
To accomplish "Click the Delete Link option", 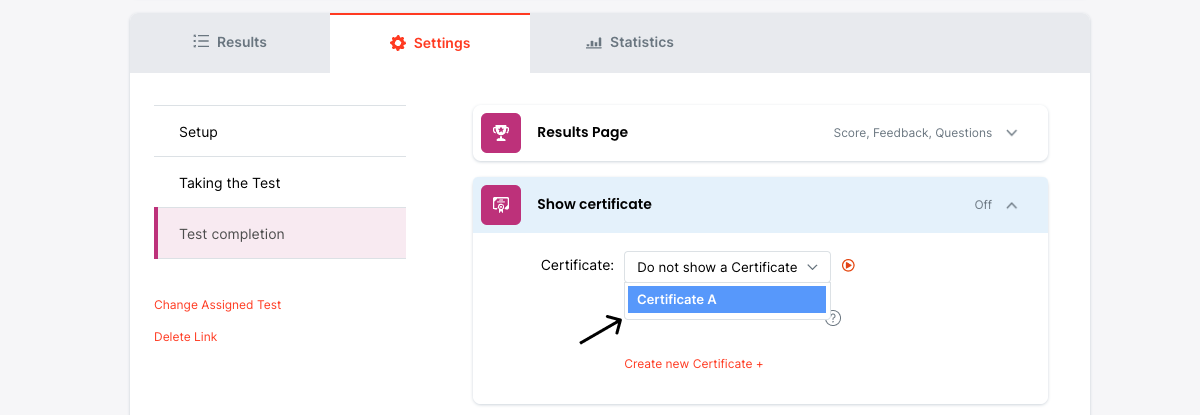I will point(186,337).
